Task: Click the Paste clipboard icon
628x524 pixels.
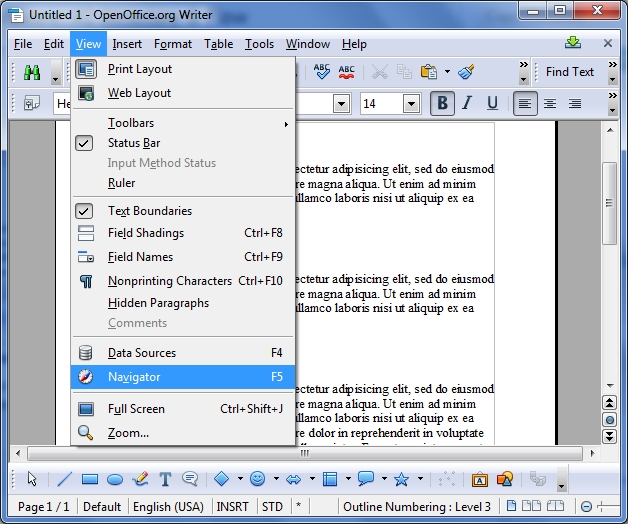Action: (x=429, y=72)
